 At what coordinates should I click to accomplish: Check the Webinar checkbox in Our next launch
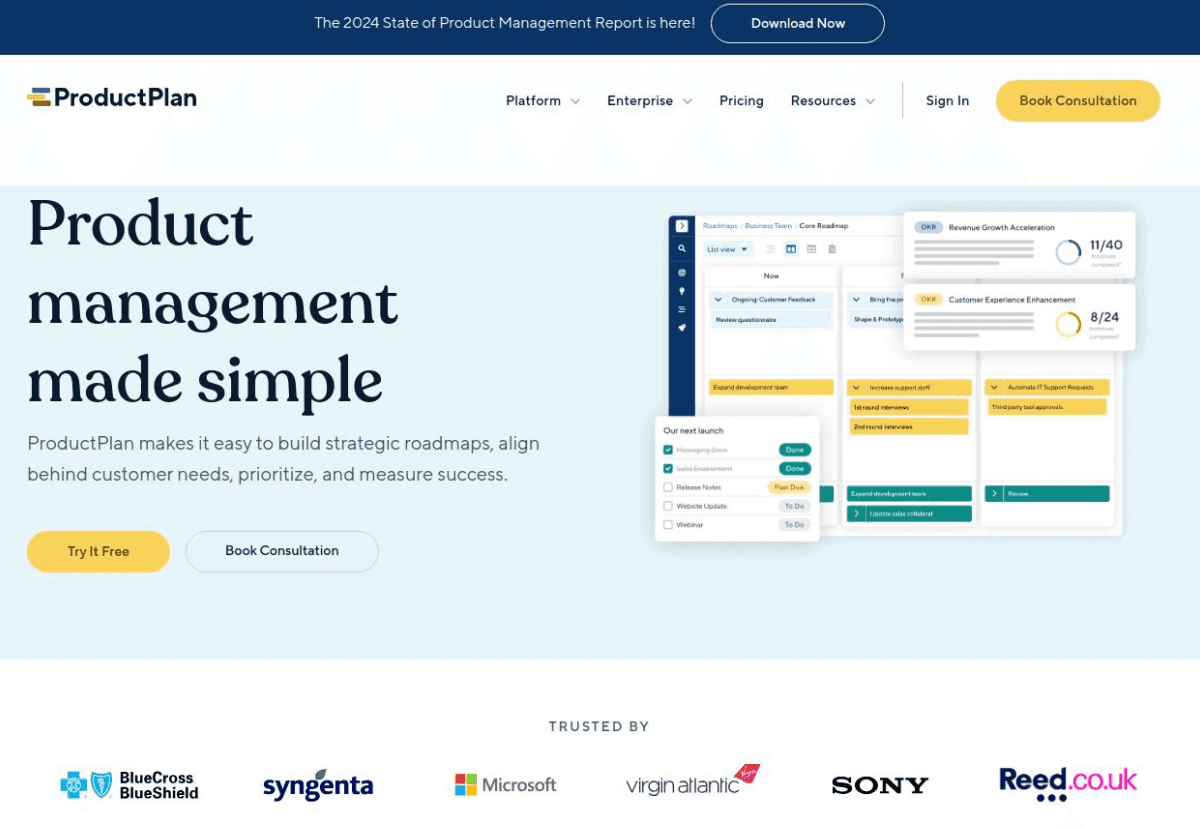click(668, 524)
